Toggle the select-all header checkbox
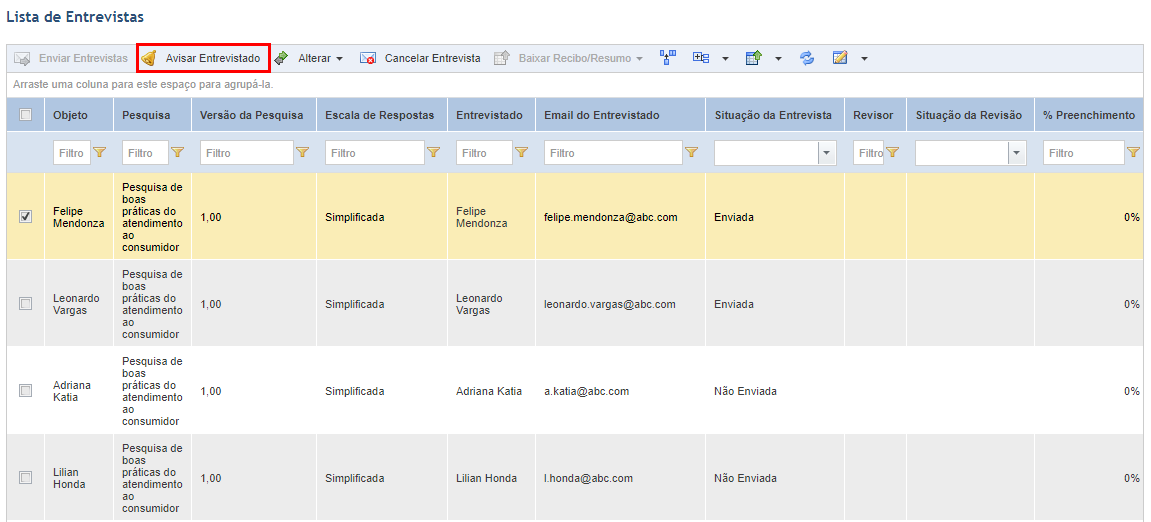The height and width of the screenshot is (522, 1151). [26, 115]
